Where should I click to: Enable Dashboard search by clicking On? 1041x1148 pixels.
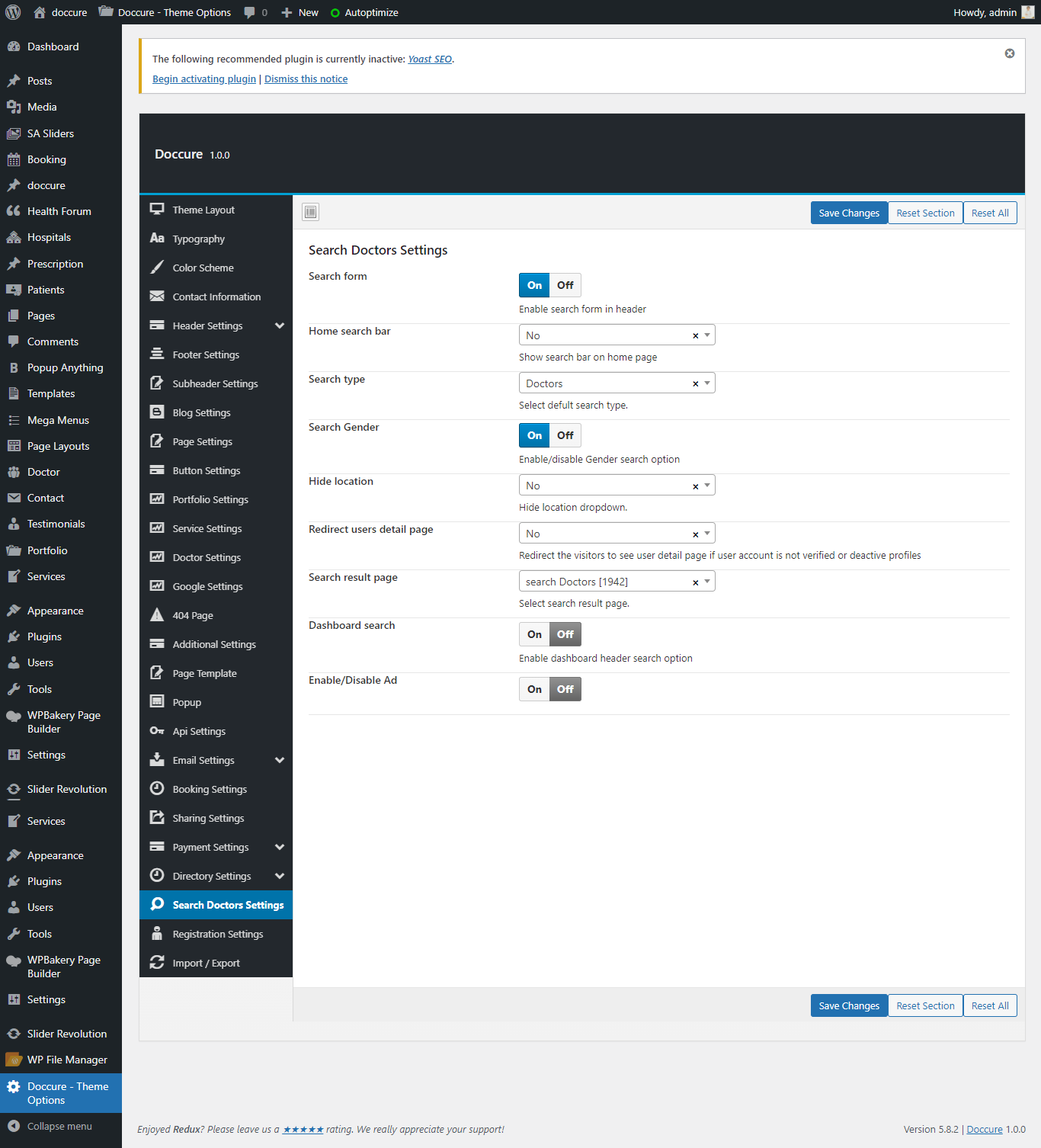pos(534,634)
